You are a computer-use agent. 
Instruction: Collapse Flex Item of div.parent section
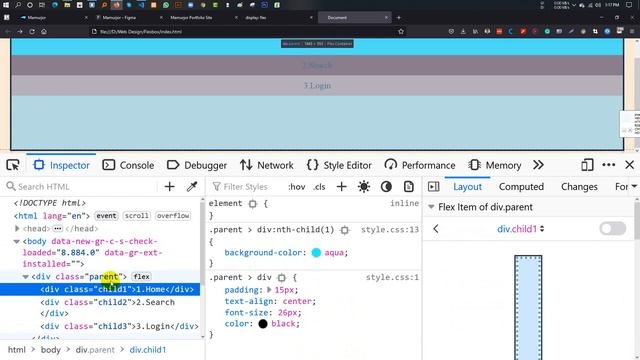click(431, 207)
